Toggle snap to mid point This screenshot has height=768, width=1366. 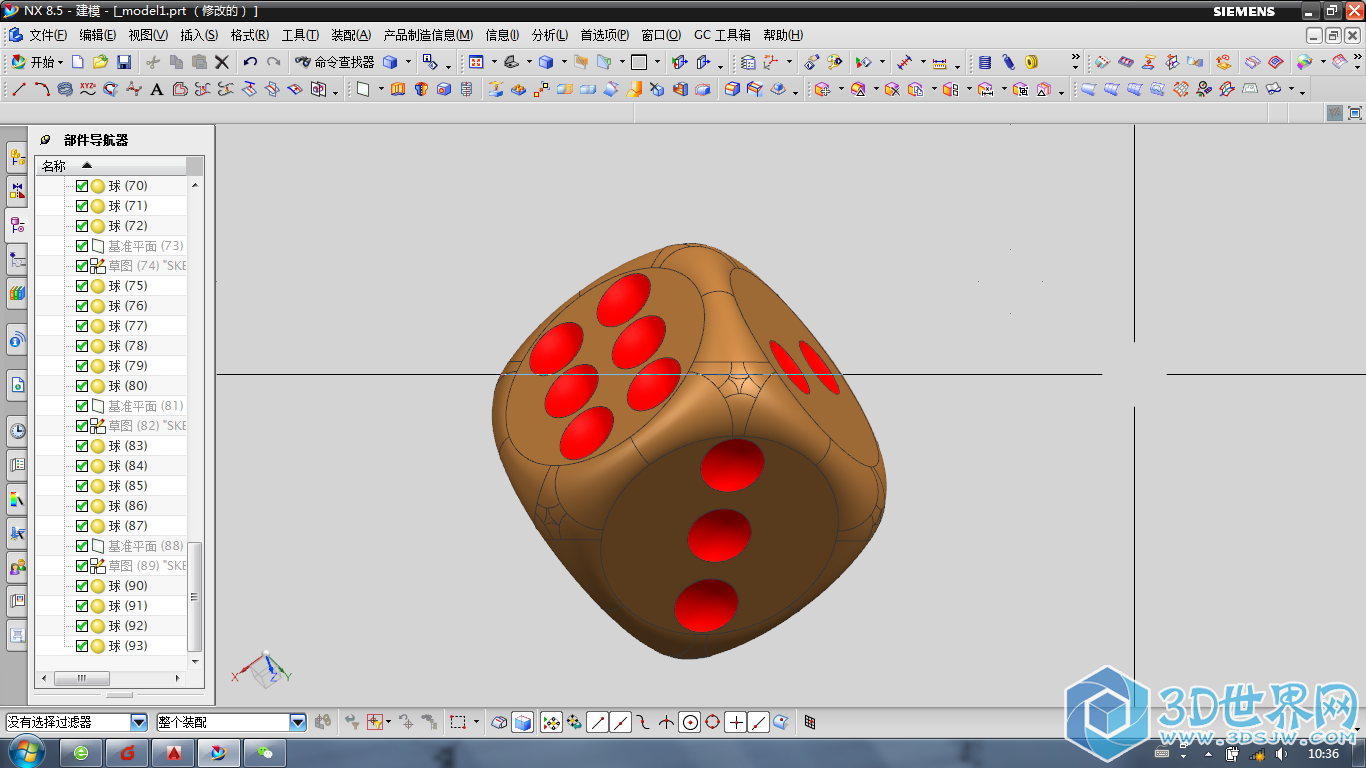[621, 722]
